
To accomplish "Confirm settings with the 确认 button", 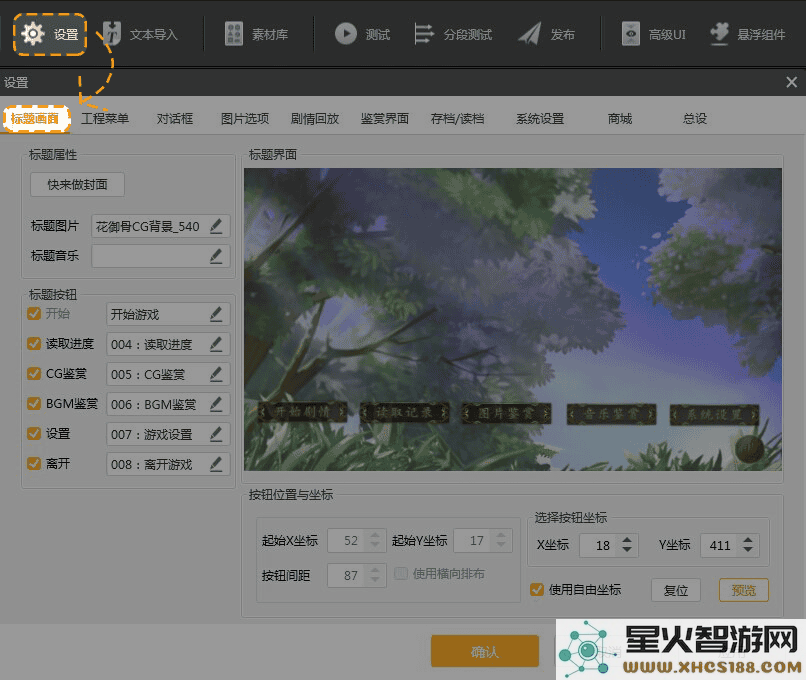I will tap(485, 651).
